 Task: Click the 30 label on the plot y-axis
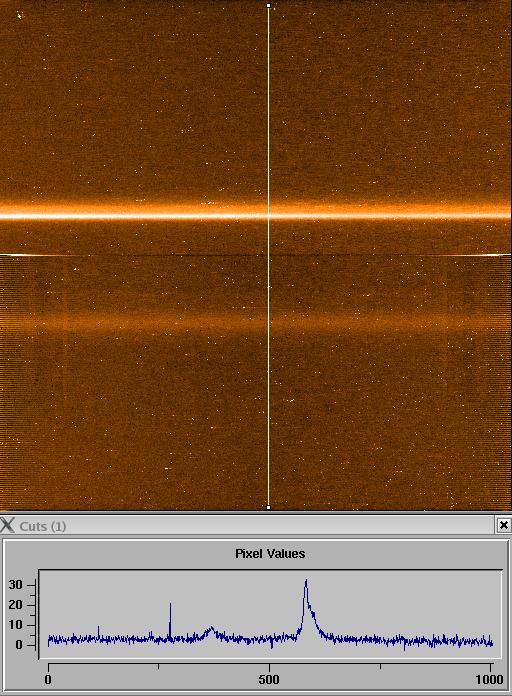click(15, 585)
